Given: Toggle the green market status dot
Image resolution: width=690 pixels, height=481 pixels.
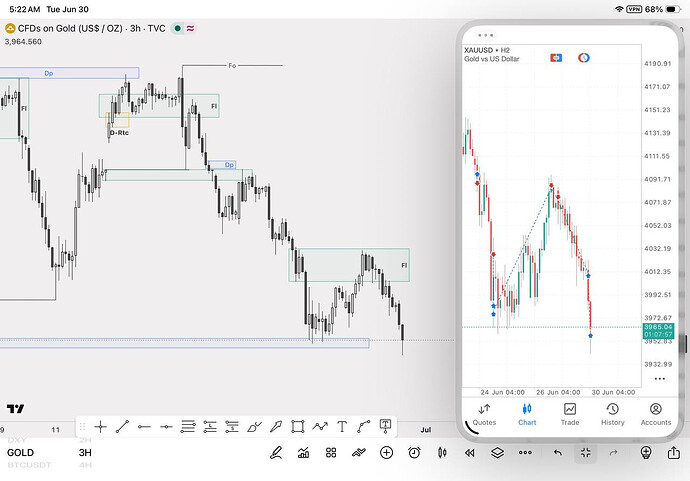Looking at the screenshot, I should pos(177,29).
